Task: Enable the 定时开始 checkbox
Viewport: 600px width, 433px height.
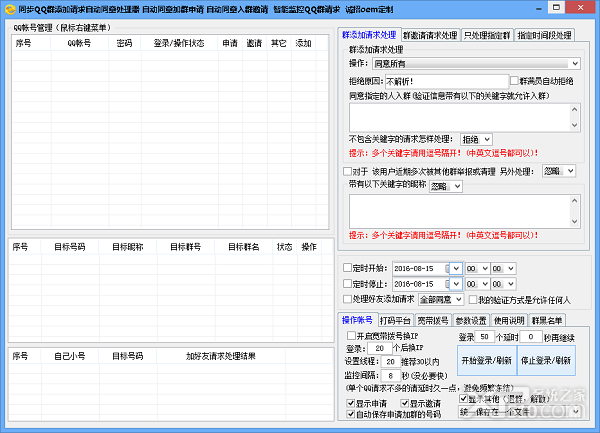Action: tap(347, 268)
